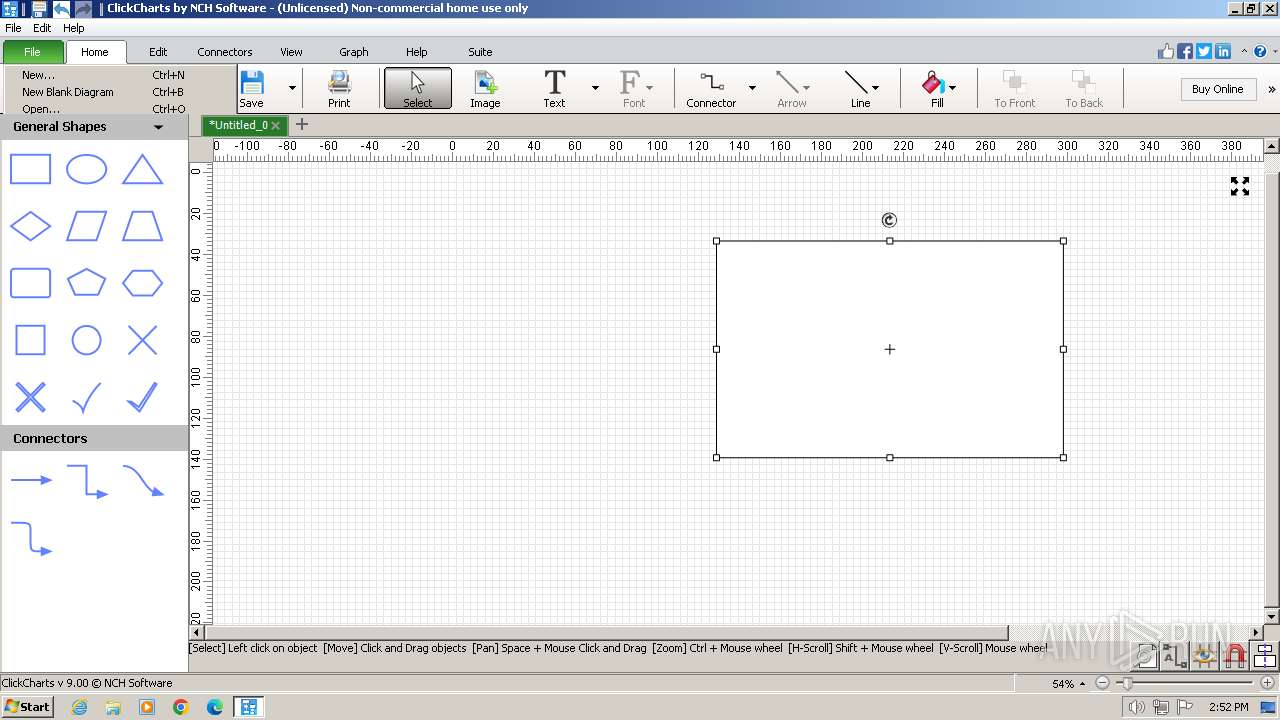Switch to the Connectors ribbon tab
Viewport: 1280px width, 720px height.
[225, 52]
